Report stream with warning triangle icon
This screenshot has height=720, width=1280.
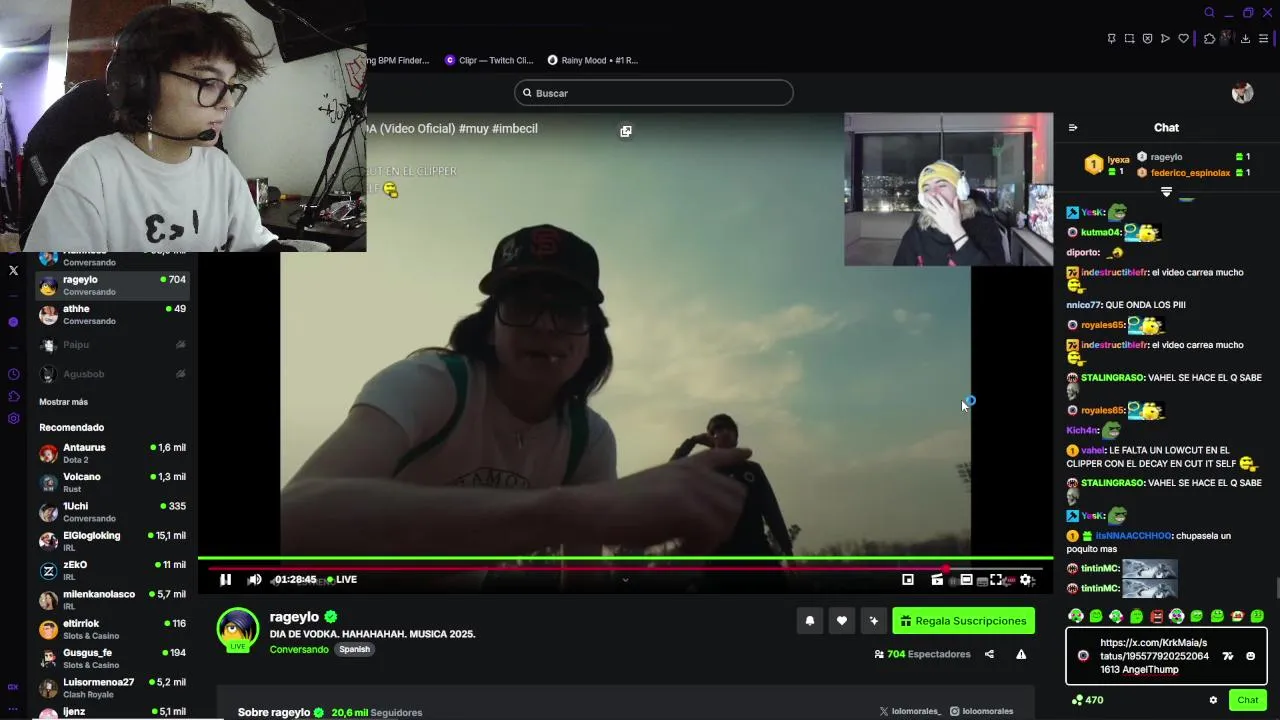coord(1021,654)
